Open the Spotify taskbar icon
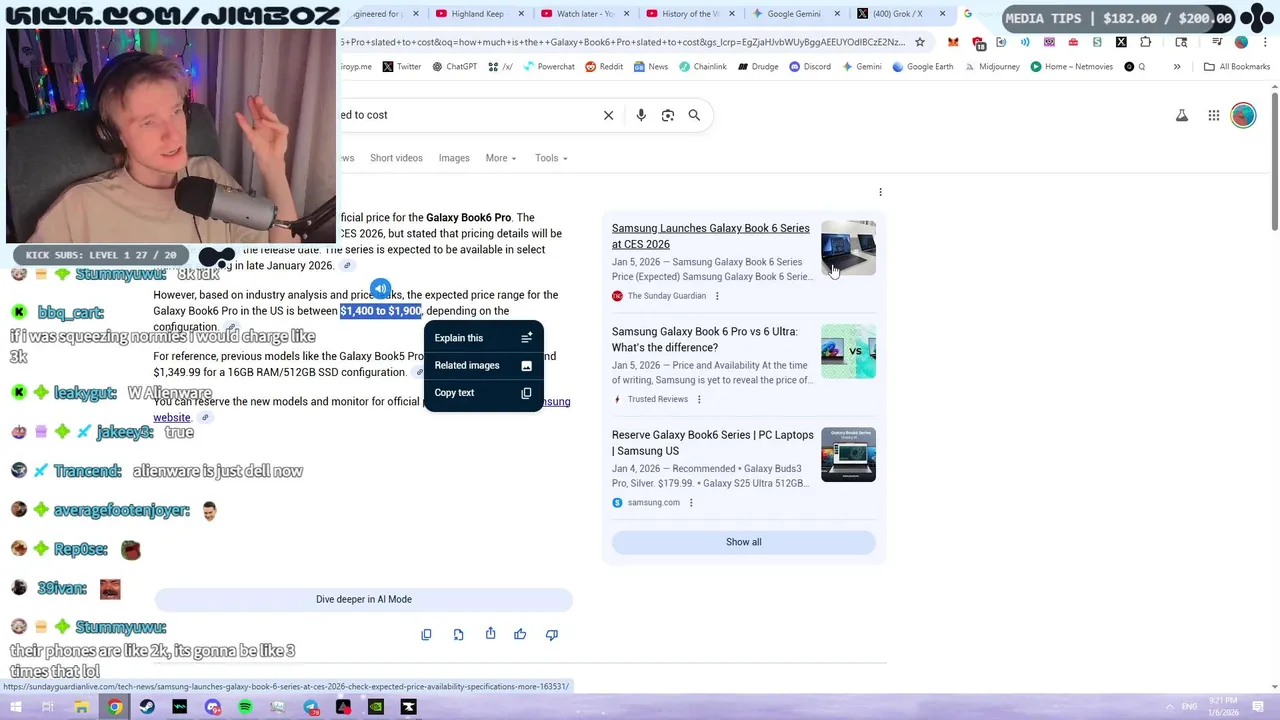The image size is (1280, 720). point(245,707)
